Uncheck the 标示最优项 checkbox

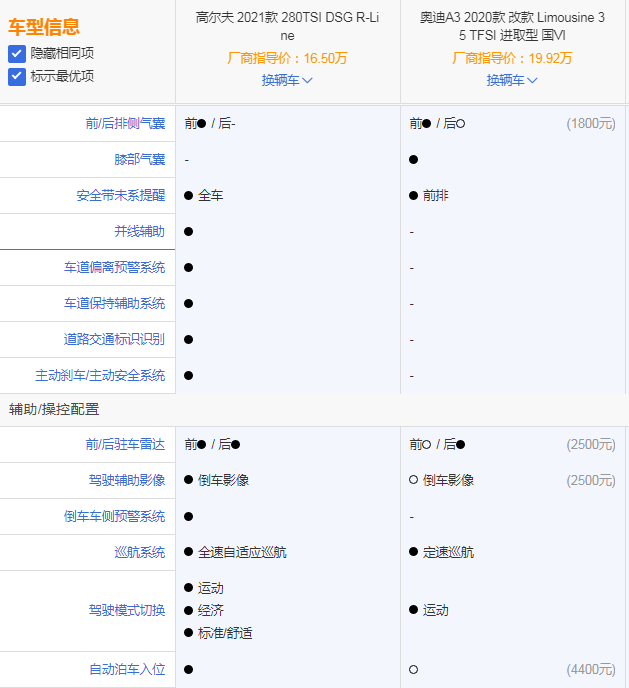tap(17, 76)
